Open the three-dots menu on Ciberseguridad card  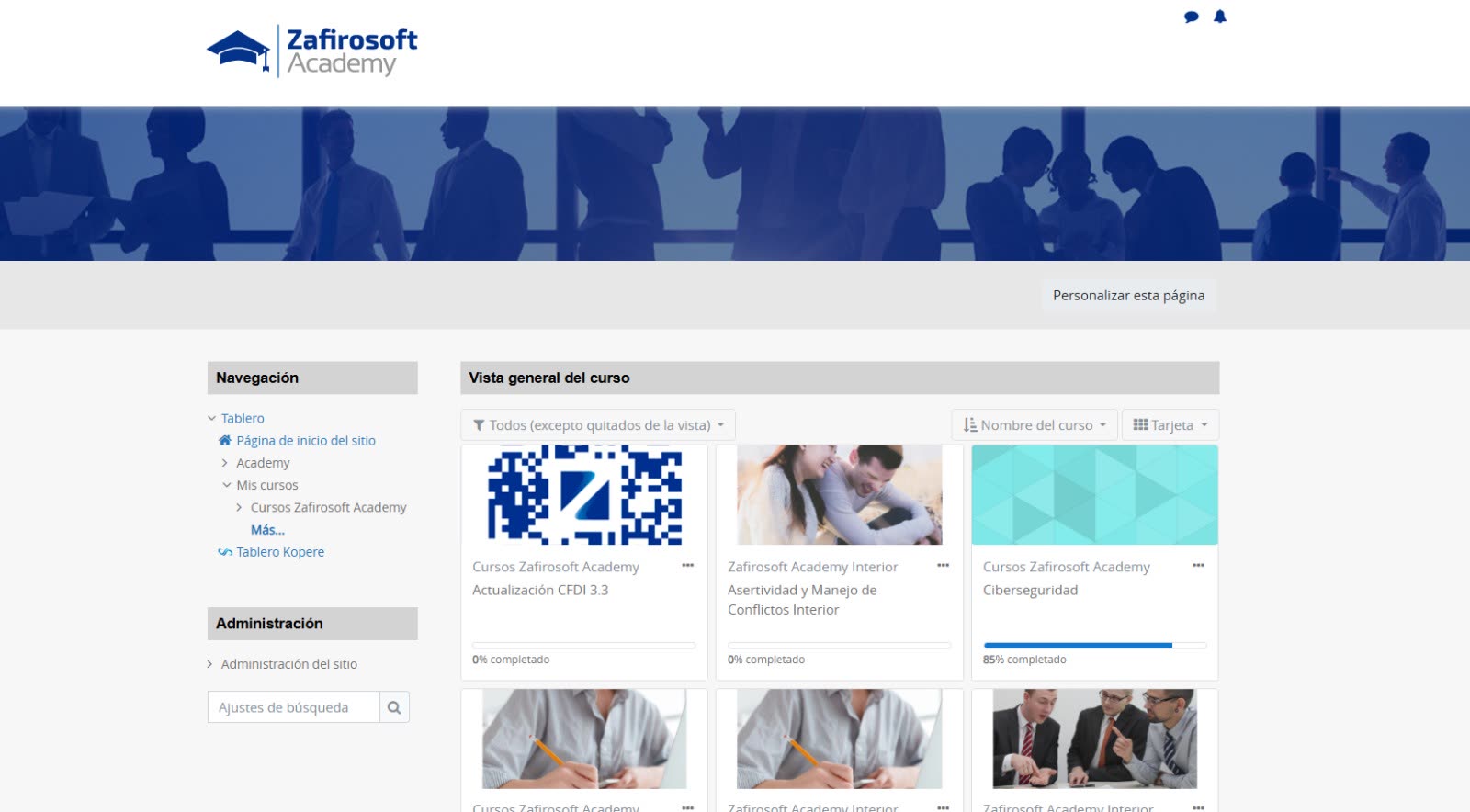(1198, 566)
